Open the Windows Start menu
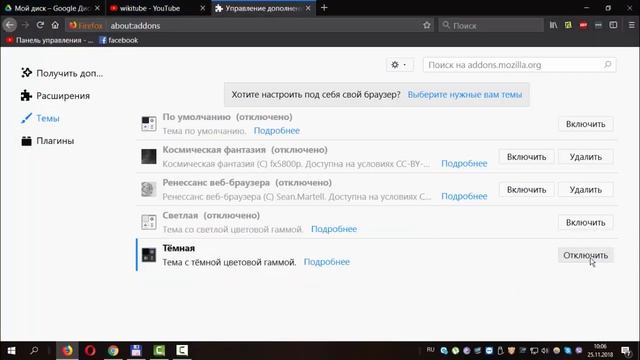This screenshot has width=640, height=360. click(x=11, y=350)
